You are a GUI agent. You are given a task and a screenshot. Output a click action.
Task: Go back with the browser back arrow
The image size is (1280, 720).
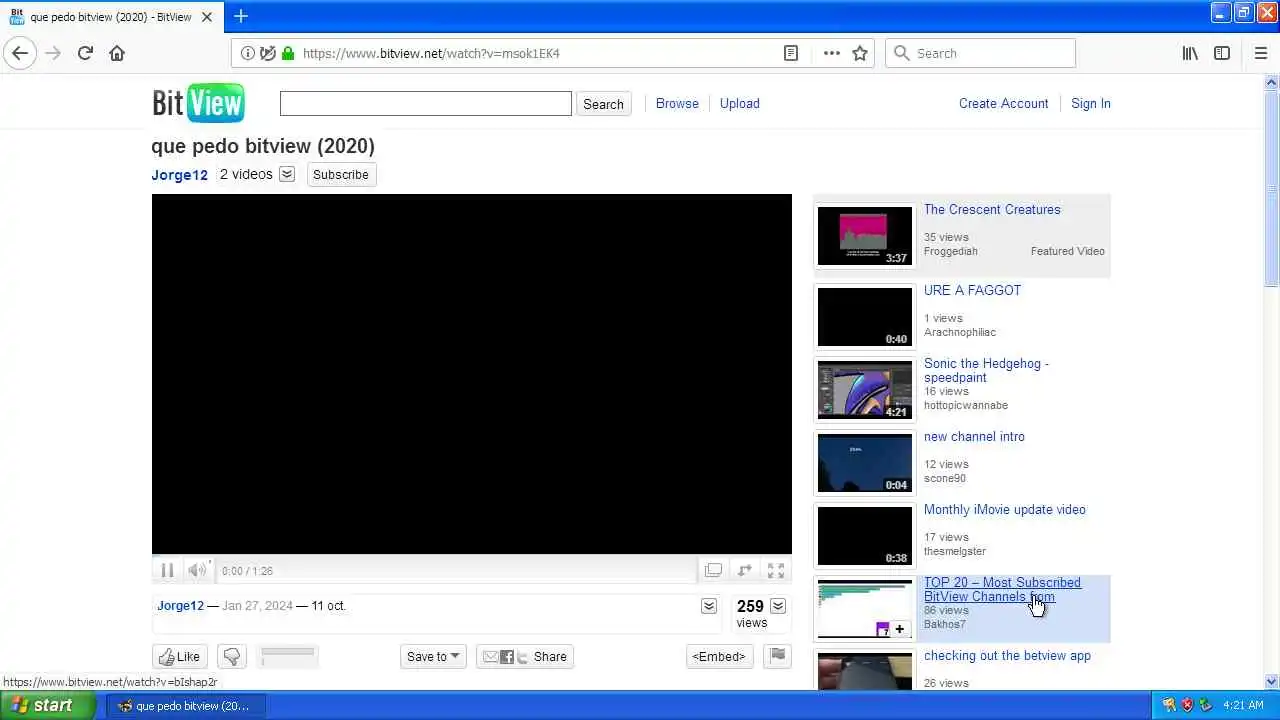click(x=20, y=53)
